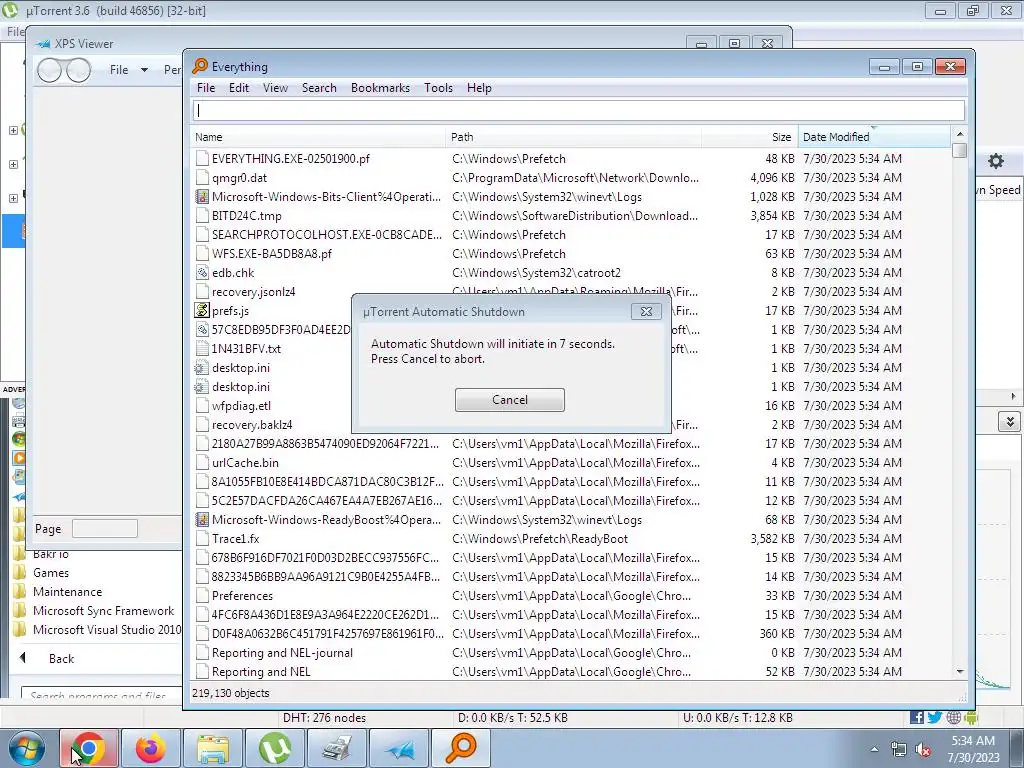The width and height of the screenshot is (1024, 768).
Task: Select file qmgr0.dat
Action: click(x=239, y=178)
